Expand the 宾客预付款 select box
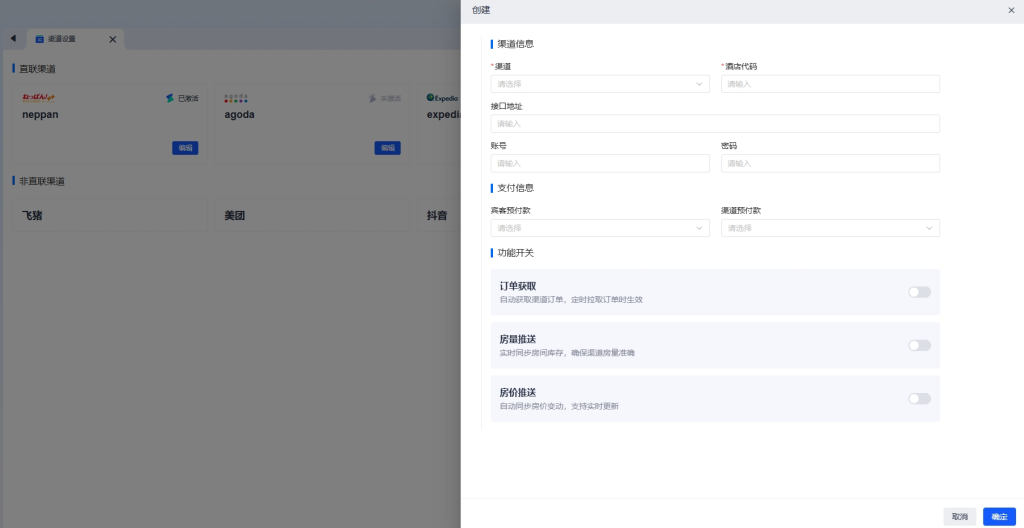Screen dimensions: 1024x528 click(x=600, y=228)
